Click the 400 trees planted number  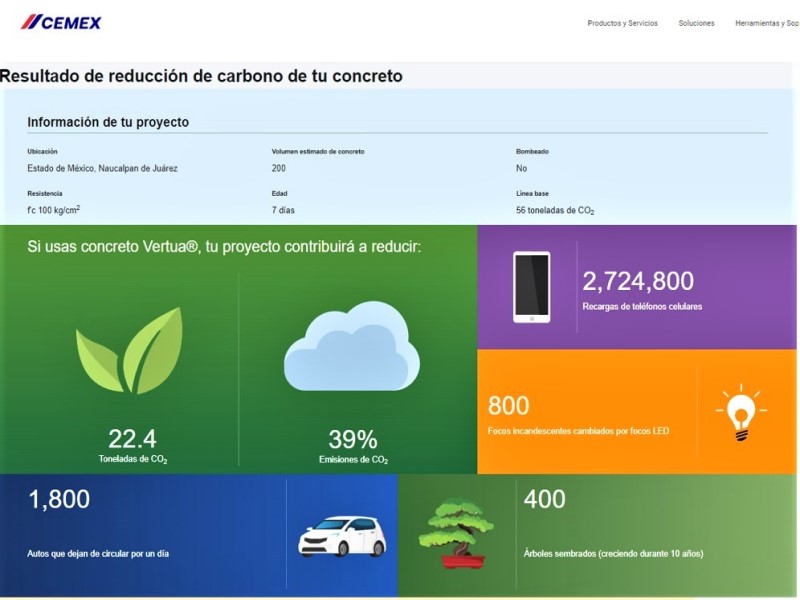(x=545, y=498)
